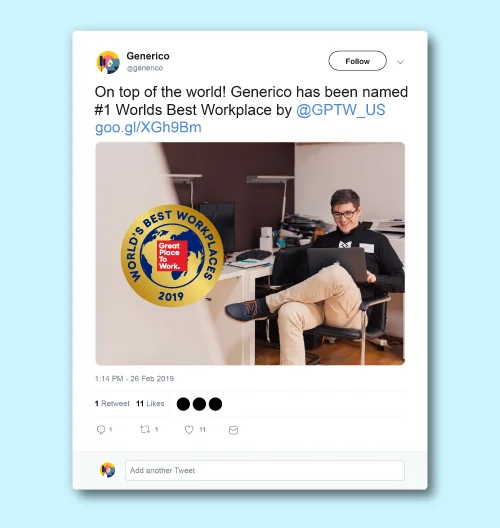Like the tweet with the heart icon
This screenshot has width=500, height=528.
point(189,430)
